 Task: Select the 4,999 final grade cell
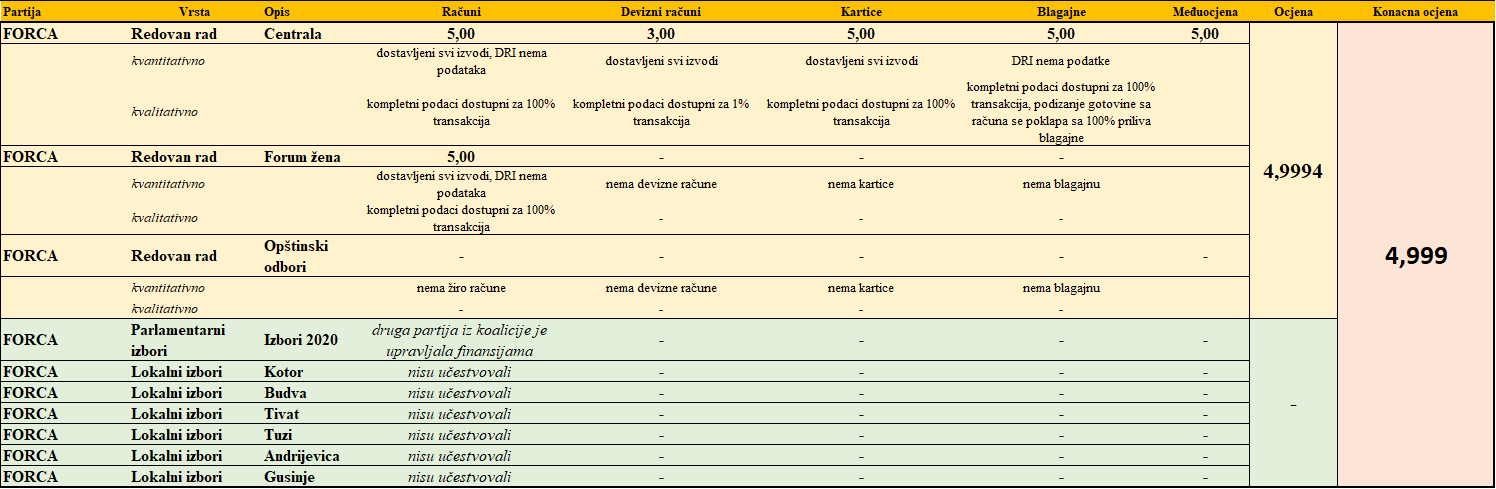point(1416,255)
